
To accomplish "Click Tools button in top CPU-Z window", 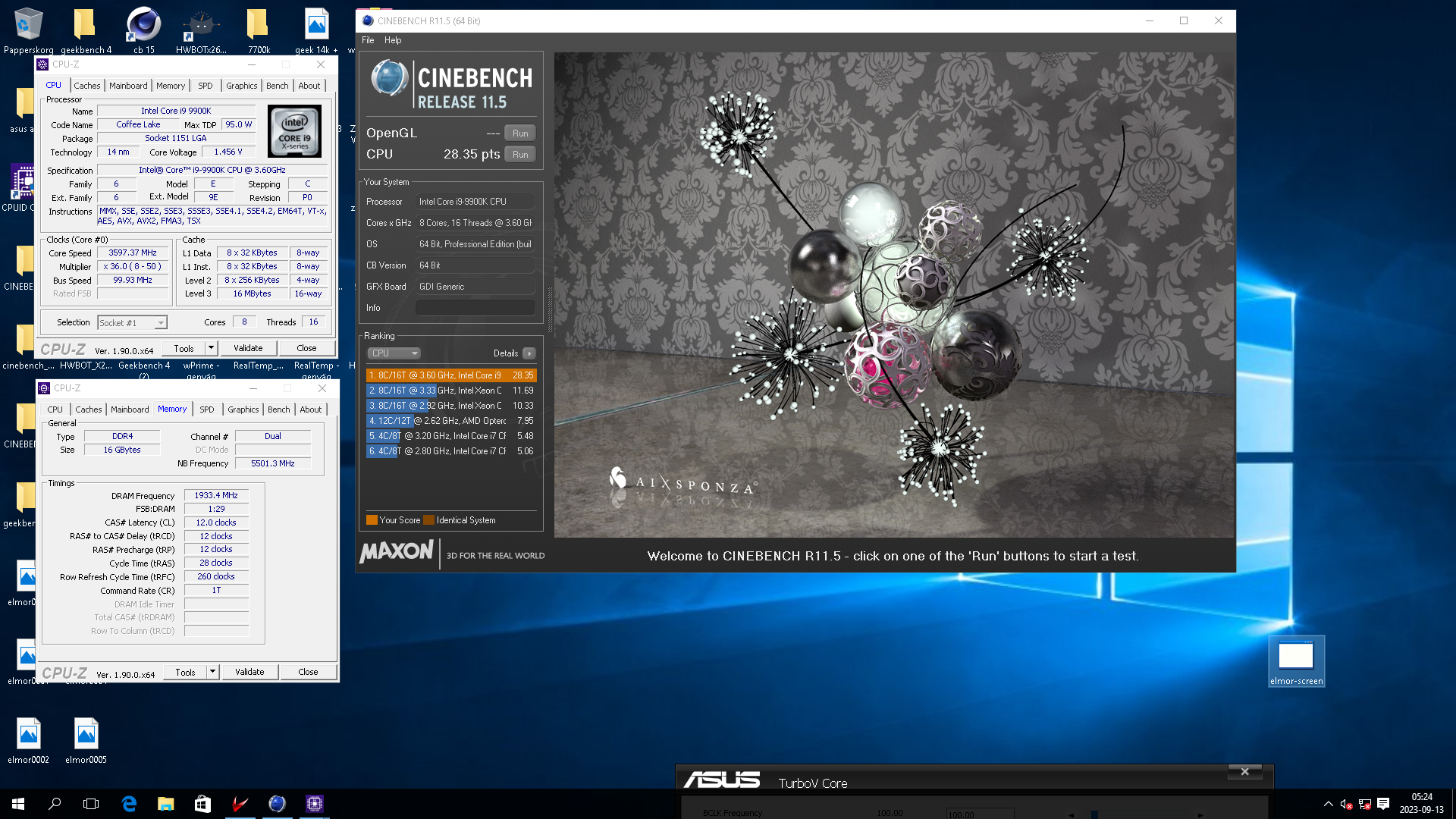I will click(184, 348).
